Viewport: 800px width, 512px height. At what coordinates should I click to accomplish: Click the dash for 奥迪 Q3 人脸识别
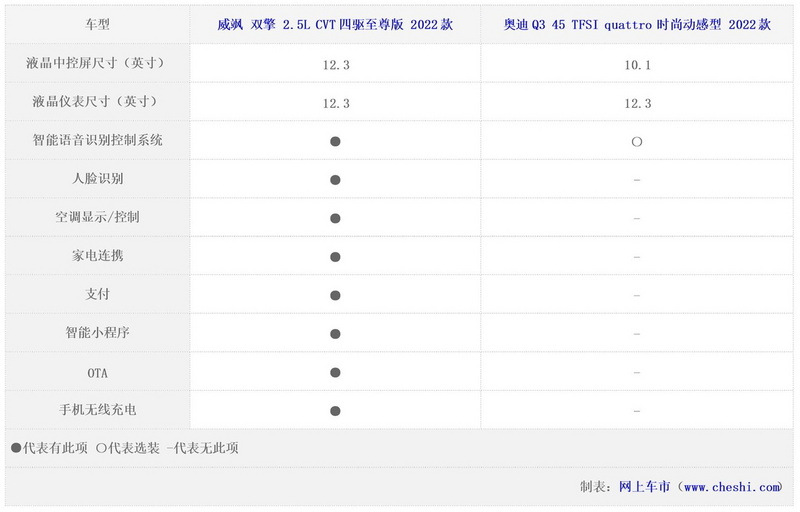click(x=637, y=180)
